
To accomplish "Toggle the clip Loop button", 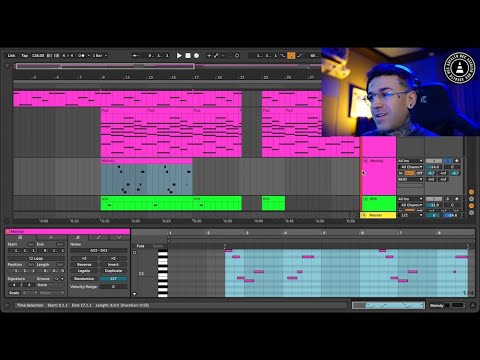I will [x=36, y=258].
